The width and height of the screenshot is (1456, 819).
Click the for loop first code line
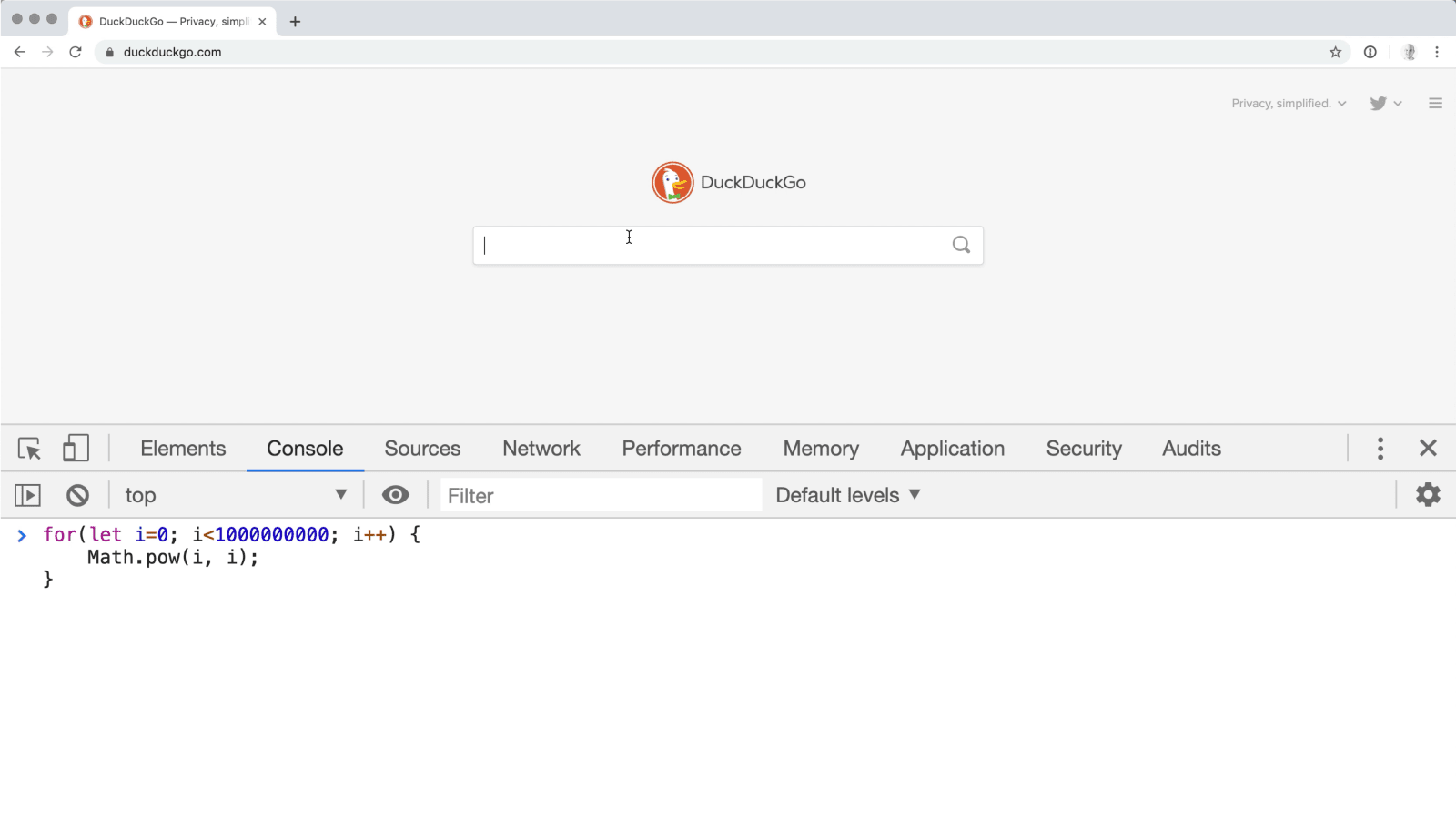[x=232, y=534]
